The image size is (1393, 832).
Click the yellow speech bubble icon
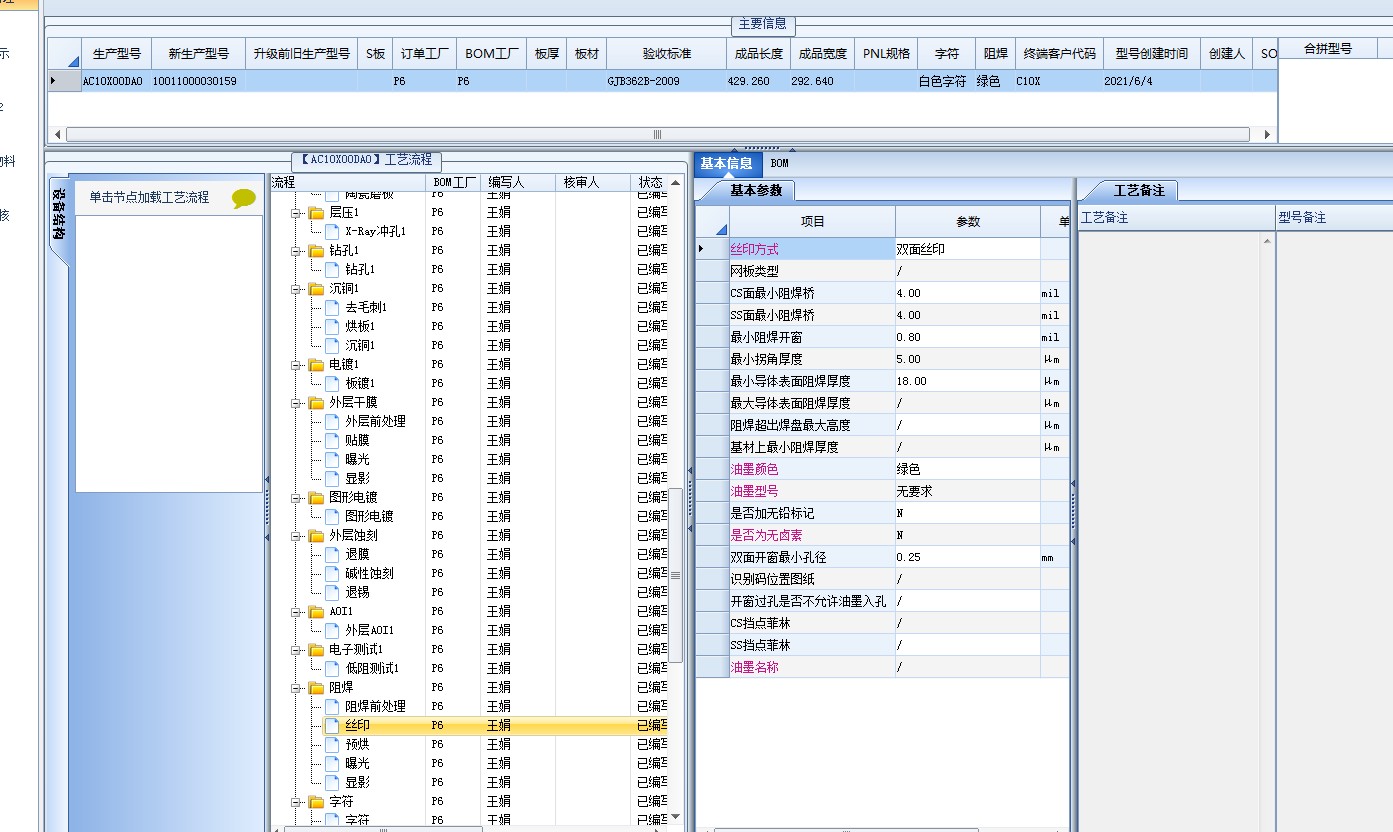click(244, 198)
